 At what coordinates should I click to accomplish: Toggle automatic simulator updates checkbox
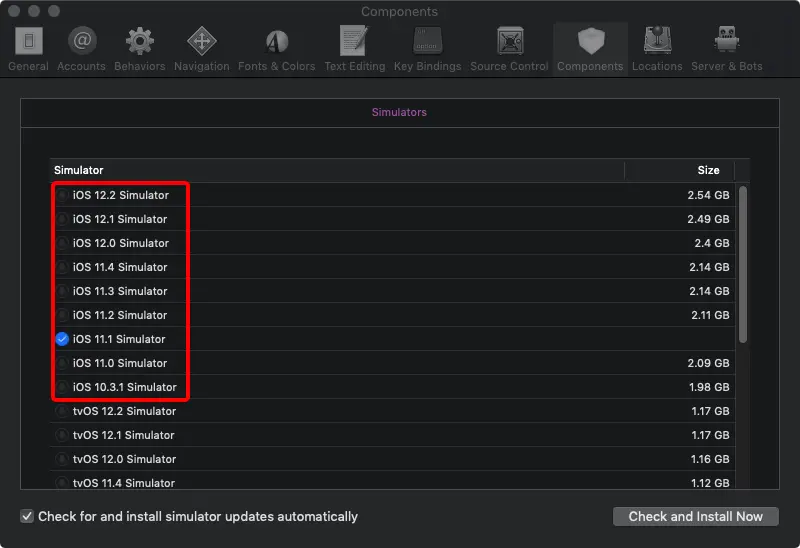tap(27, 516)
